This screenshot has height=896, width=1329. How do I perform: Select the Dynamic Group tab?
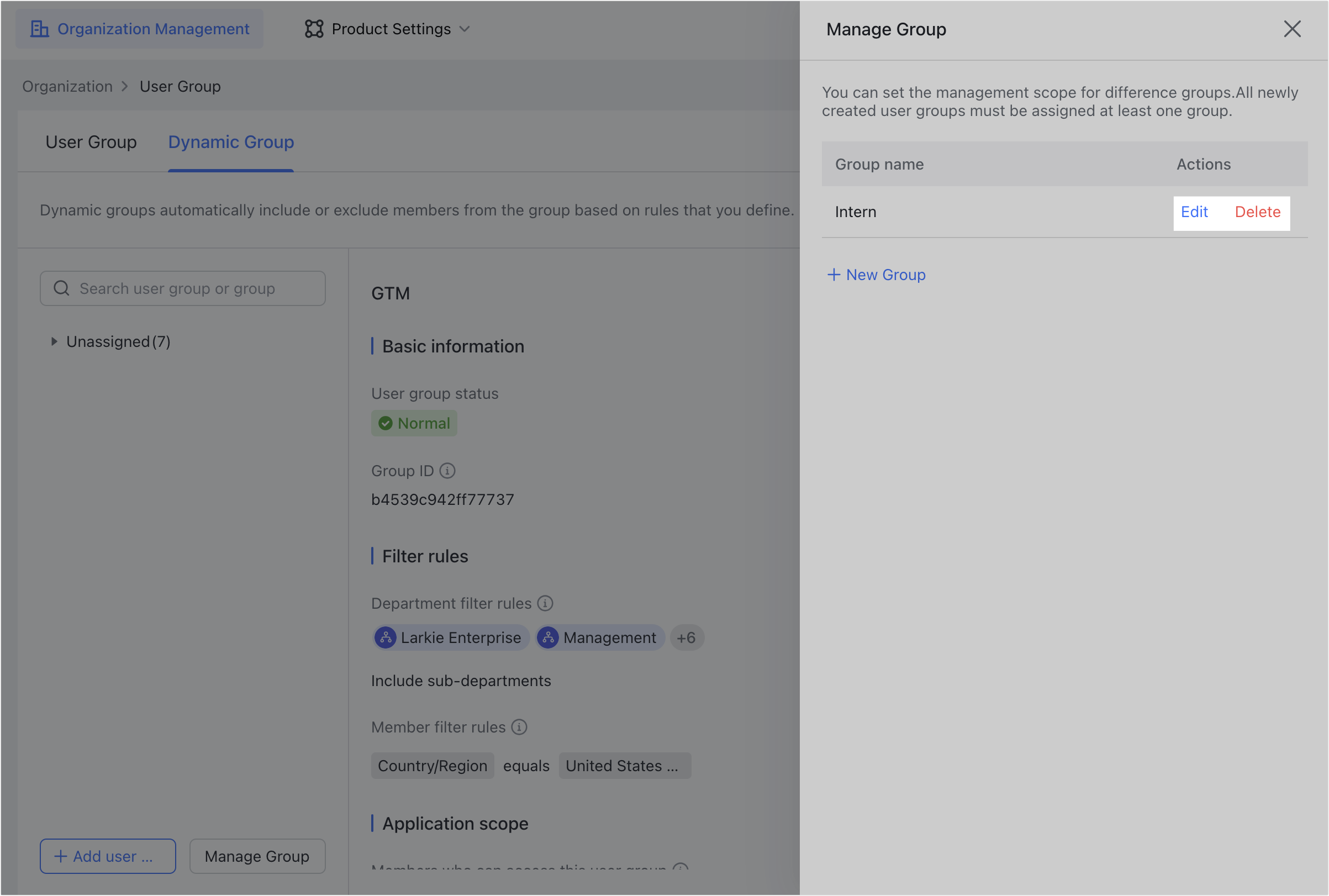pyautogui.click(x=230, y=142)
